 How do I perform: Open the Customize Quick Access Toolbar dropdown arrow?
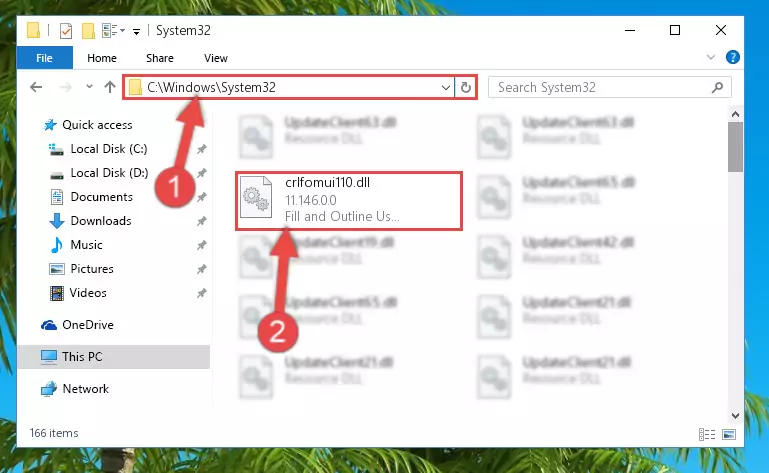[x=136, y=31]
